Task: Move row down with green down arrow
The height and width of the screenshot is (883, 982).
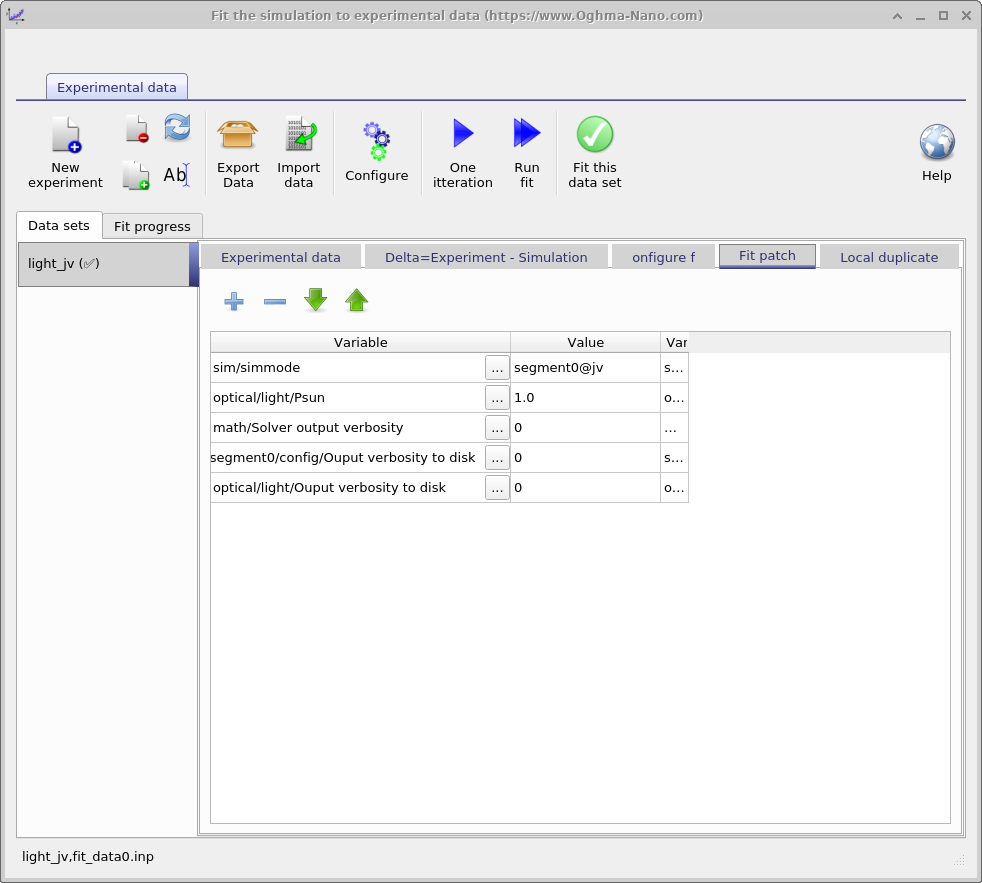Action: [x=316, y=300]
